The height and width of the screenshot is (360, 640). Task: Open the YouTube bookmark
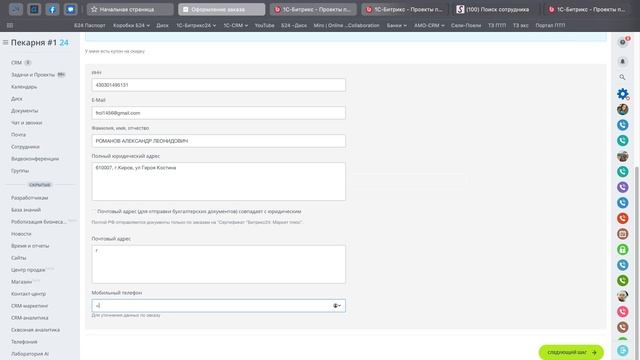pos(264,25)
